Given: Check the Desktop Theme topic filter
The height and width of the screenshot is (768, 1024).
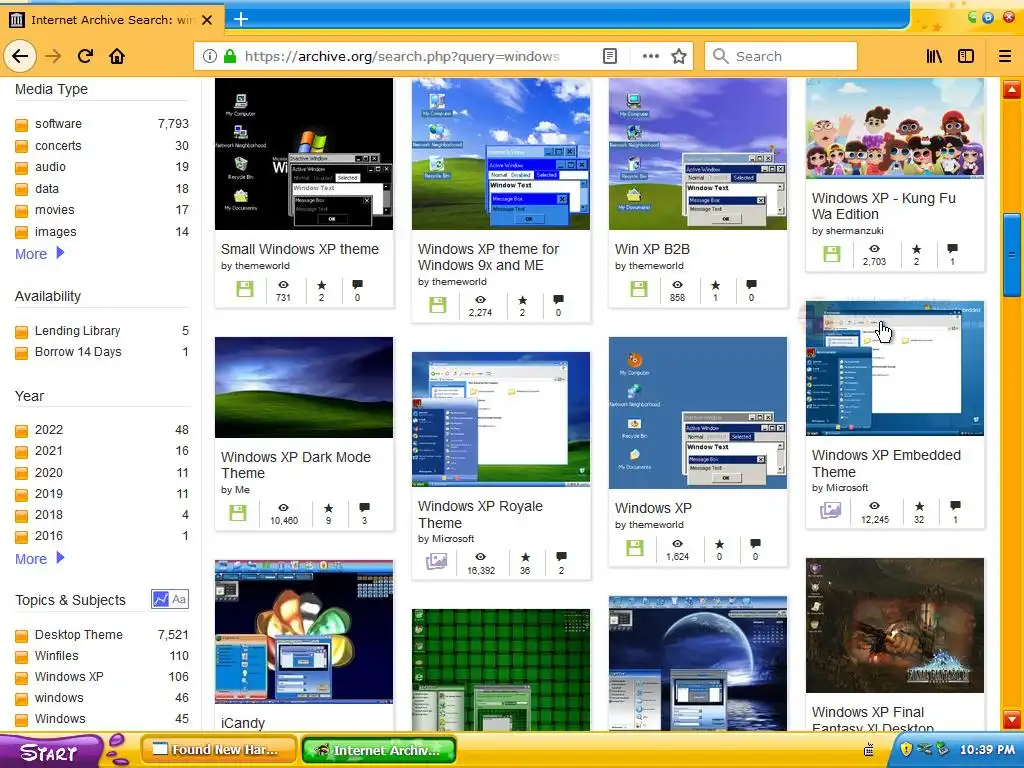Looking at the screenshot, I should coord(22,635).
